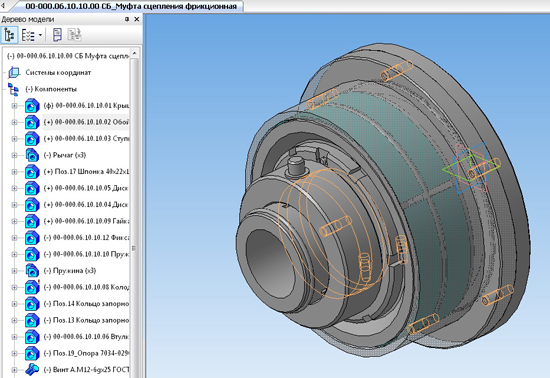Expand the 00-000.06.10.10.02 Обой component

14,122
